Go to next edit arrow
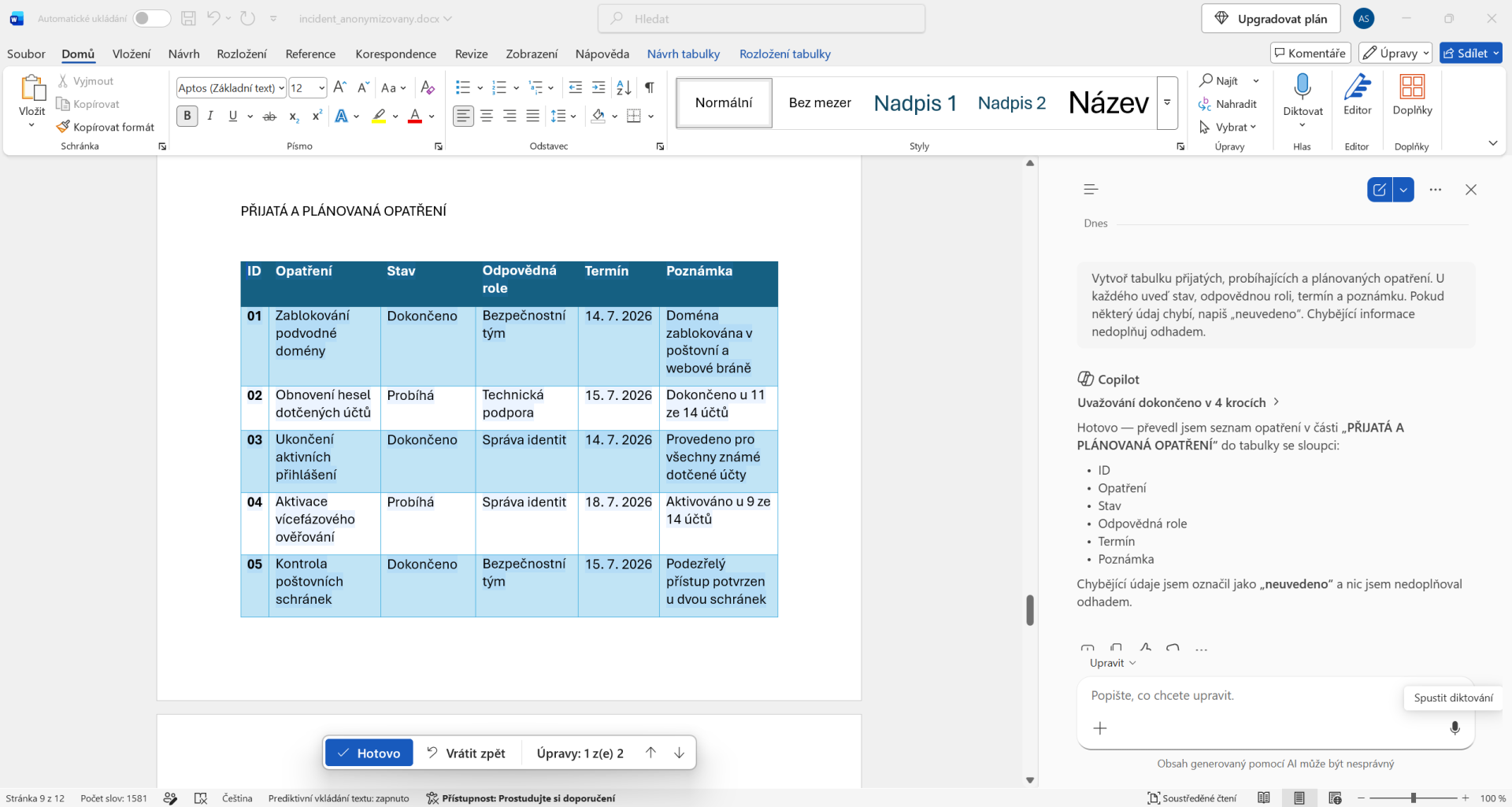Image resolution: width=1512 pixels, height=807 pixels. [679, 753]
